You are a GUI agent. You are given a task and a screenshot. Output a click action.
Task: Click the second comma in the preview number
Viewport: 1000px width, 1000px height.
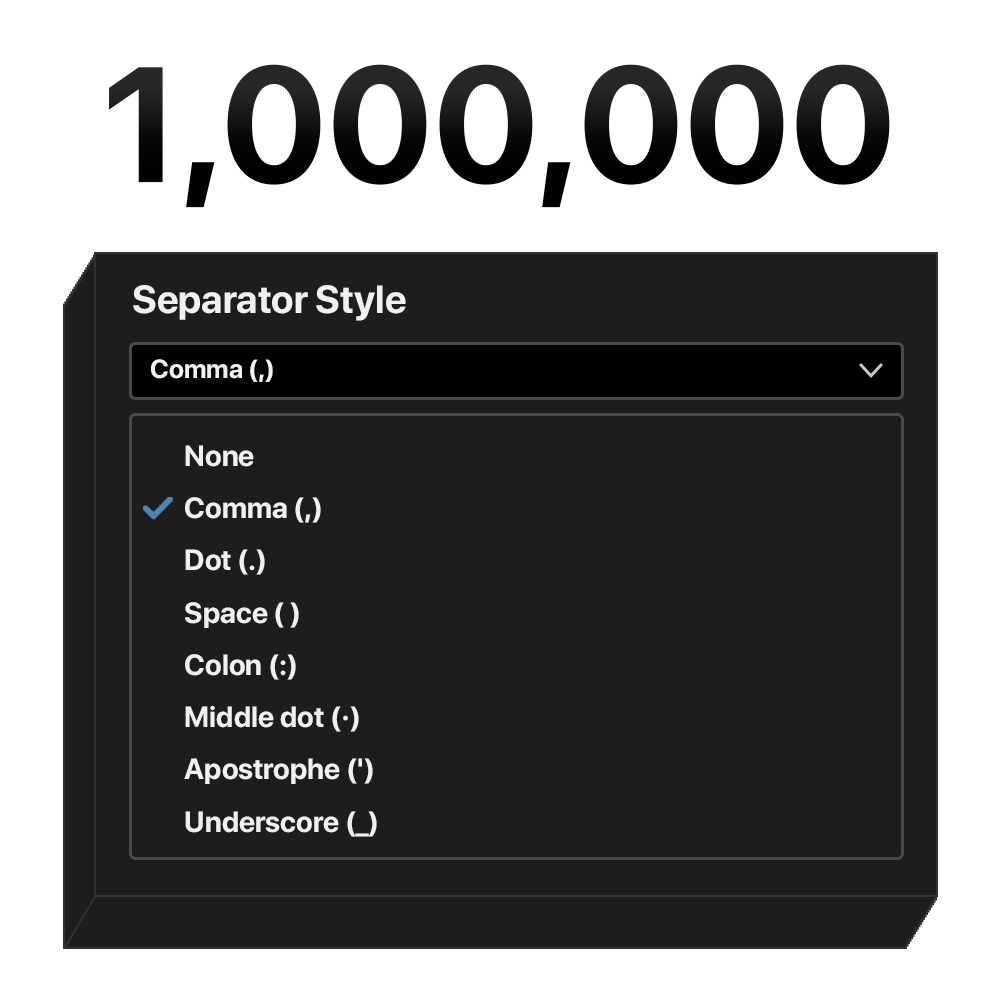click(558, 187)
